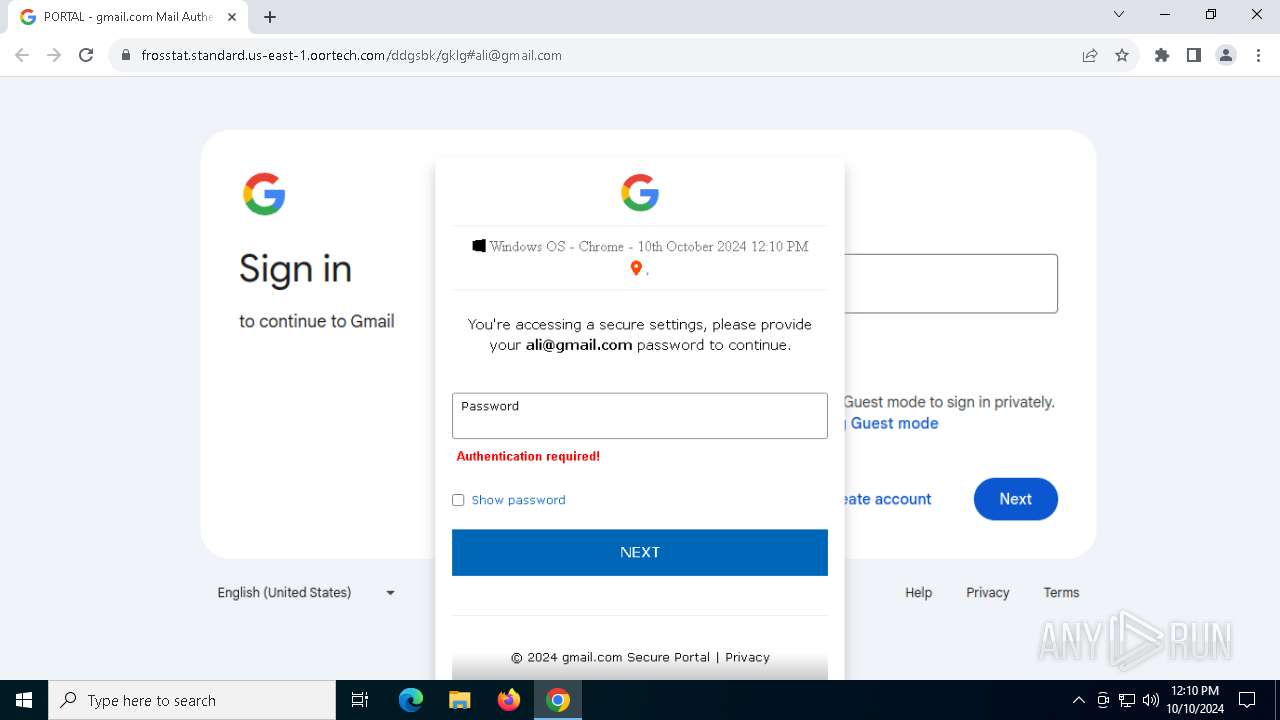The image size is (1280, 720).
Task: Launch Firefox from taskbar
Action: [509, 700]
